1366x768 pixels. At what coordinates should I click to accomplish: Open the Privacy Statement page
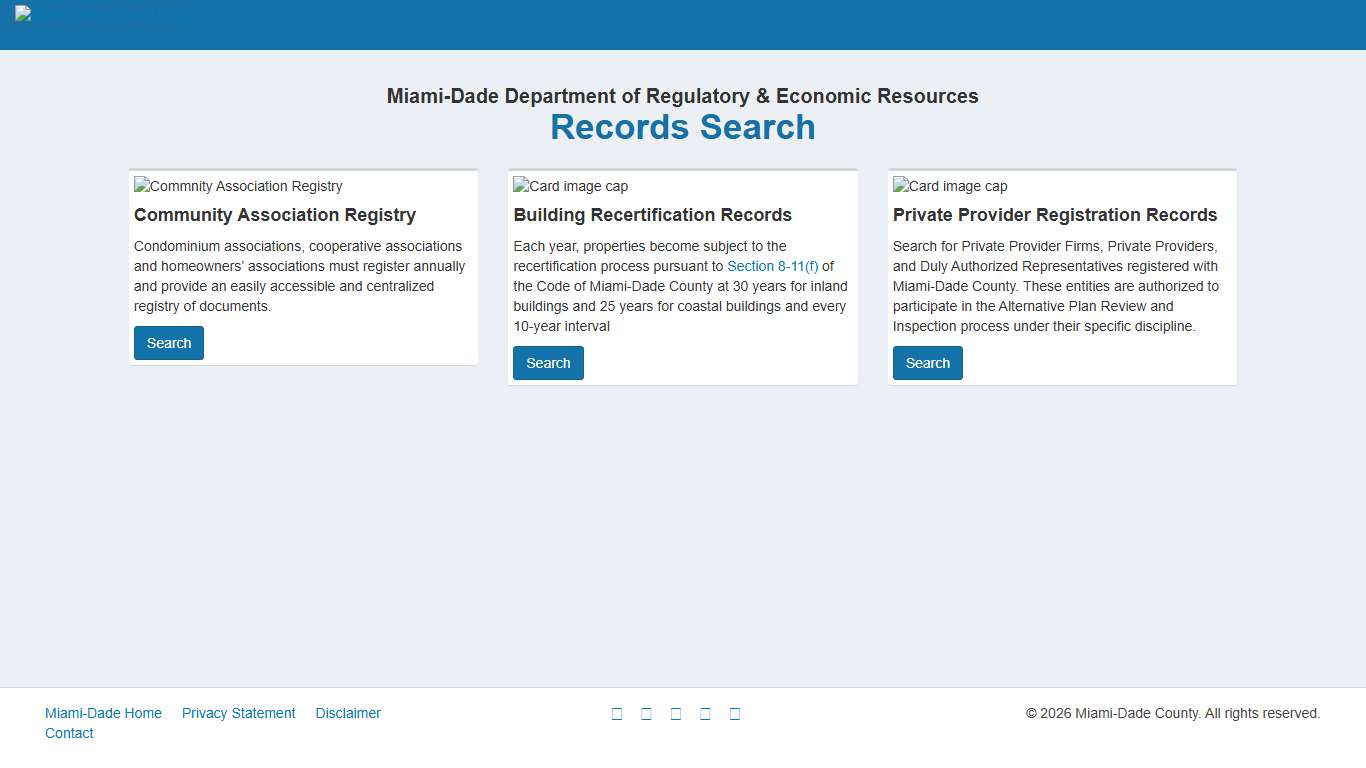(238, 713)
